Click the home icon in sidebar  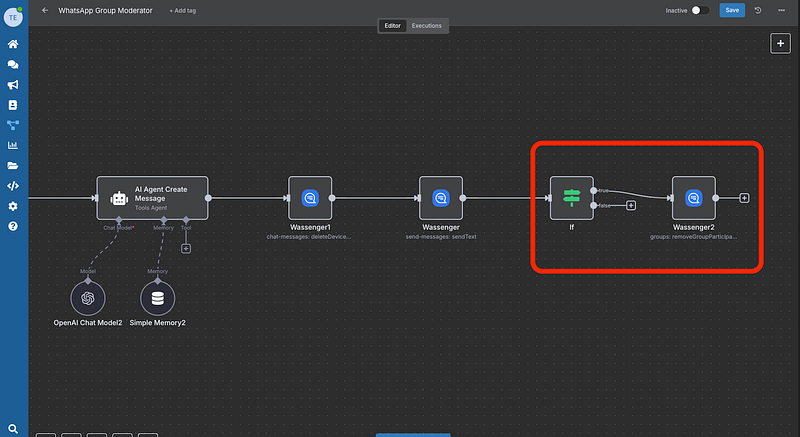pyautogui.click(x=13, y=45)
